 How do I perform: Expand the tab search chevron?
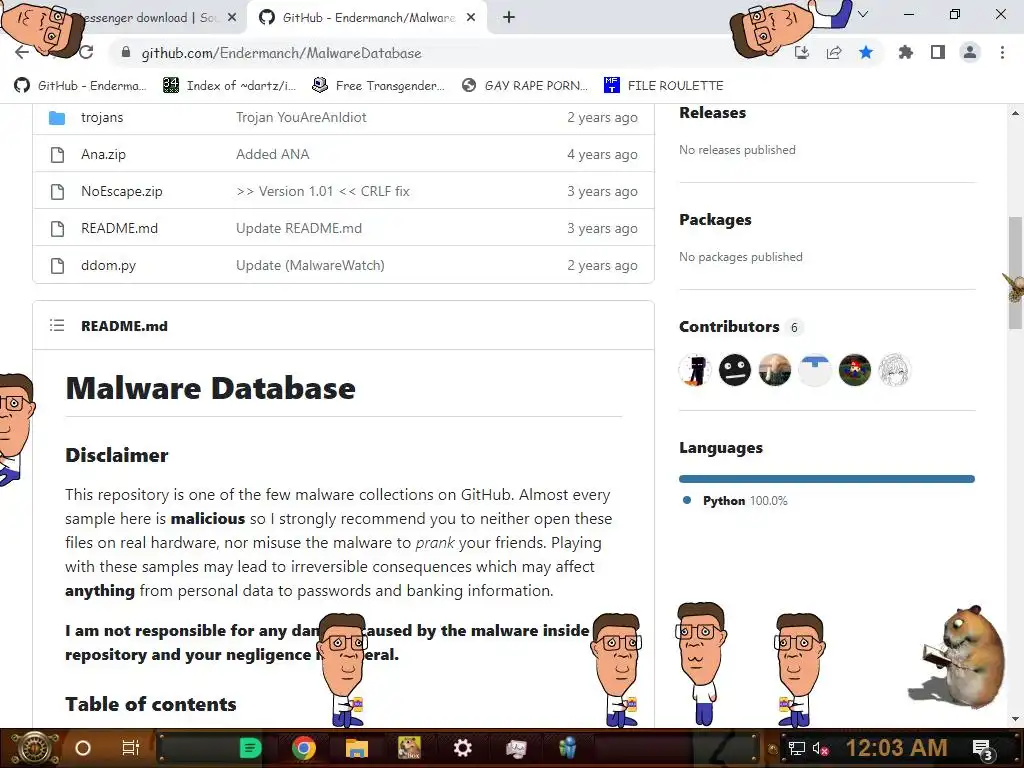[x=863, y=14]
